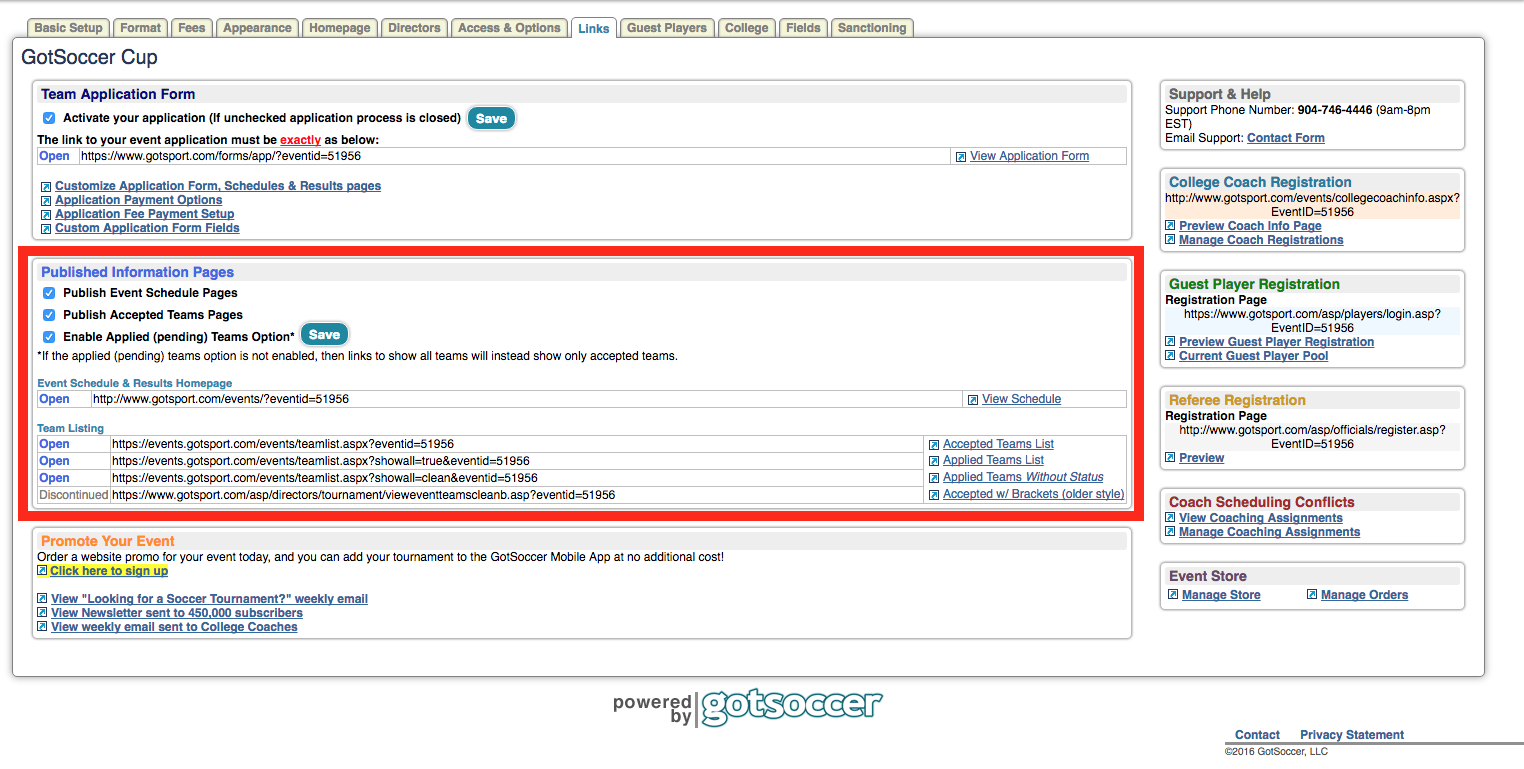Select the Homepage tab
Viewport: 1524px width, 769px height.
click(340, 28)
